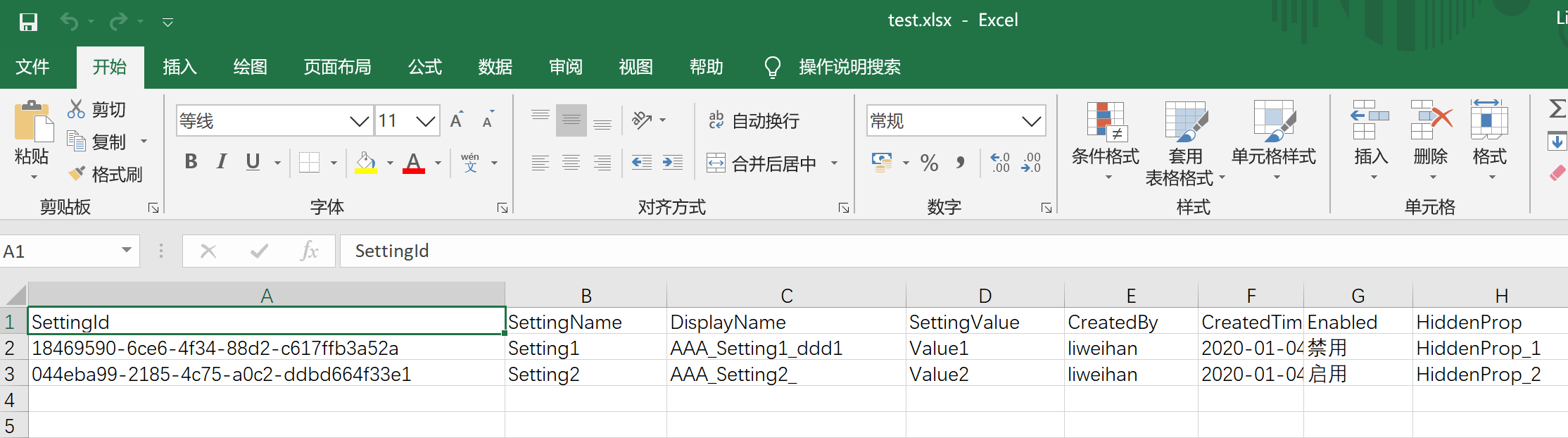This screenshot has width=1568, height=438.
Task: Click the percent style icon
Action: pos(929,163)
